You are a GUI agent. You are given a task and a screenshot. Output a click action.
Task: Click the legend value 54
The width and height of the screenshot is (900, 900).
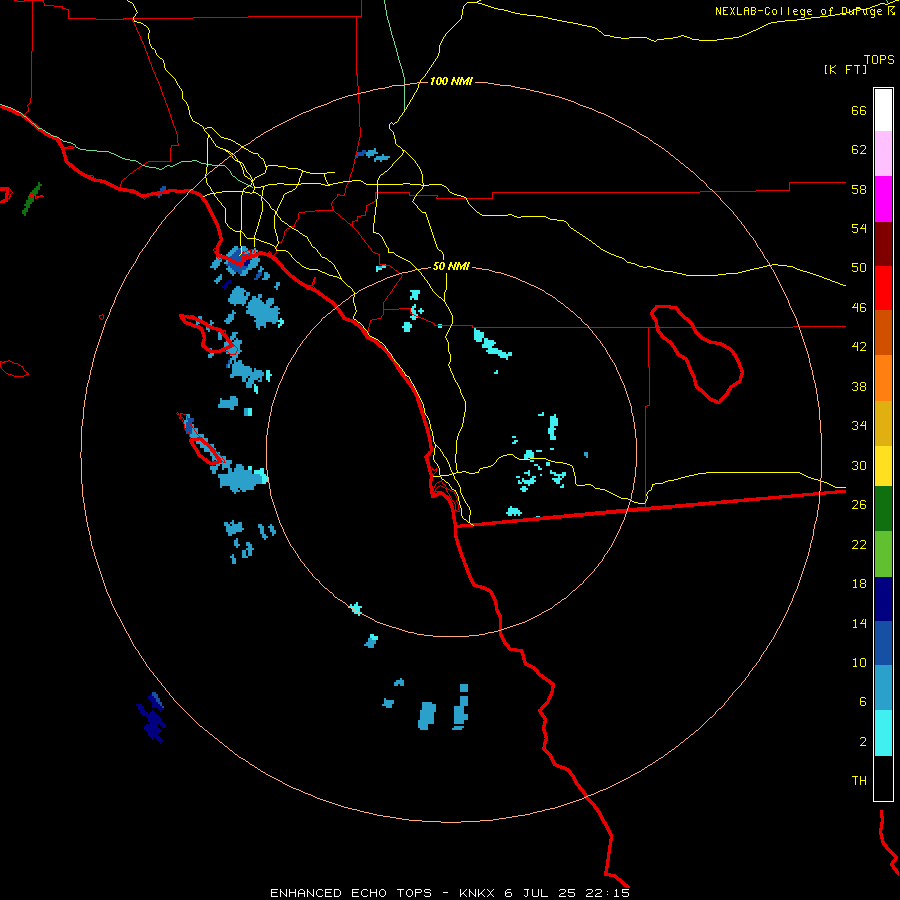point(859,228)
